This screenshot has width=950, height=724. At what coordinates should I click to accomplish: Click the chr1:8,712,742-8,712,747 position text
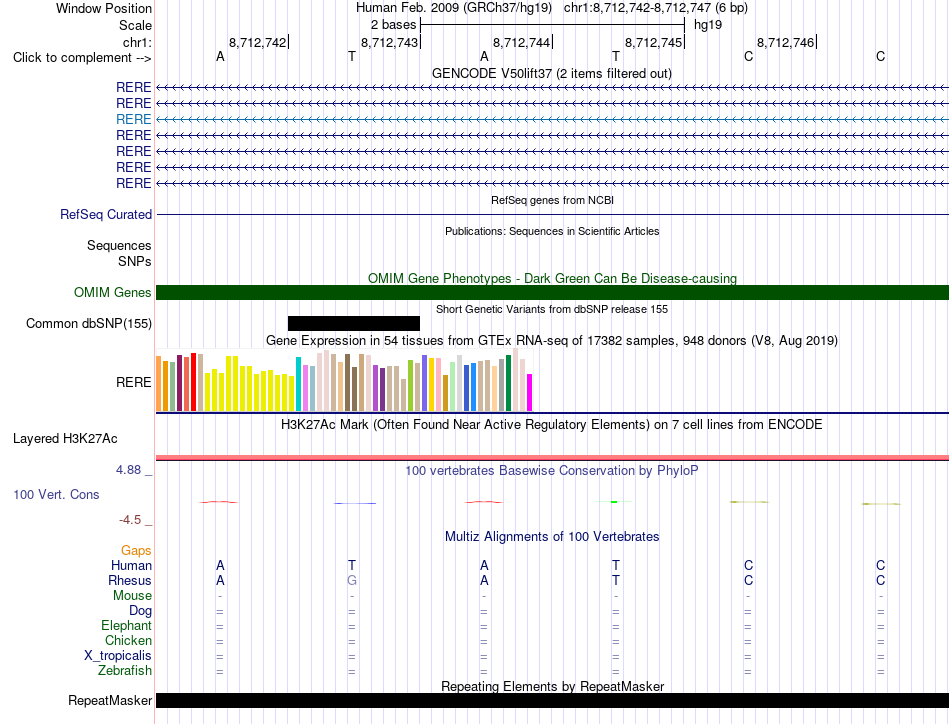[656, 8]
